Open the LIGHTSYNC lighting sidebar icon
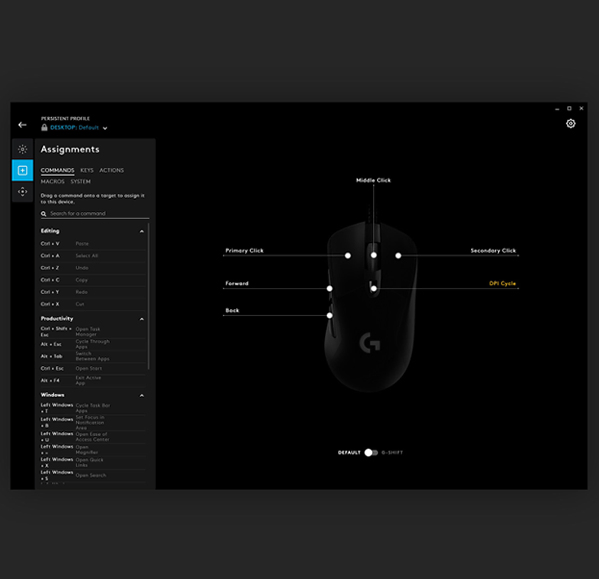 (x=23, y=149)
